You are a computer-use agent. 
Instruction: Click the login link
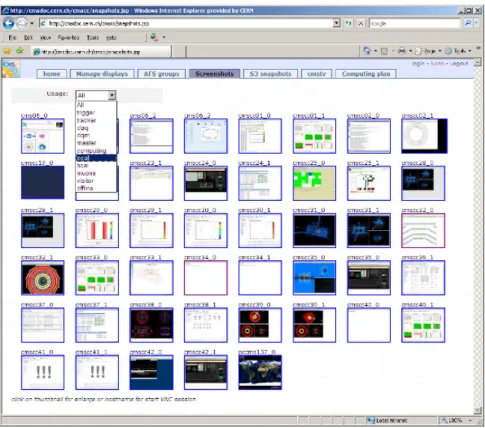pos(418,63)
